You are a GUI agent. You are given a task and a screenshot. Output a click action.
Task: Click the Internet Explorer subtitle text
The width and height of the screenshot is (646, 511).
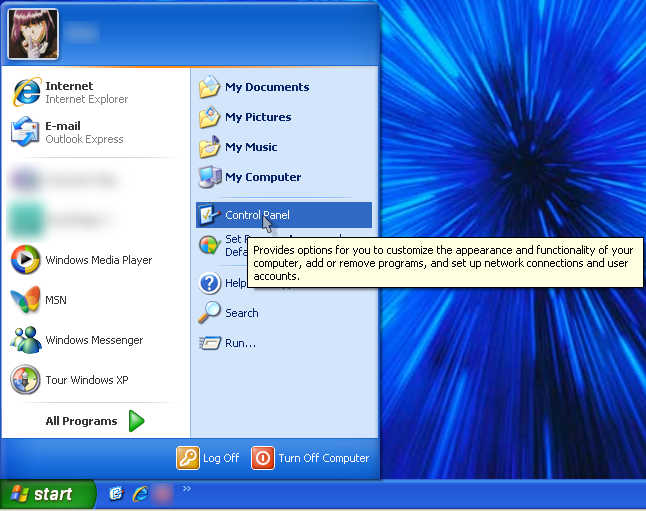87,99
